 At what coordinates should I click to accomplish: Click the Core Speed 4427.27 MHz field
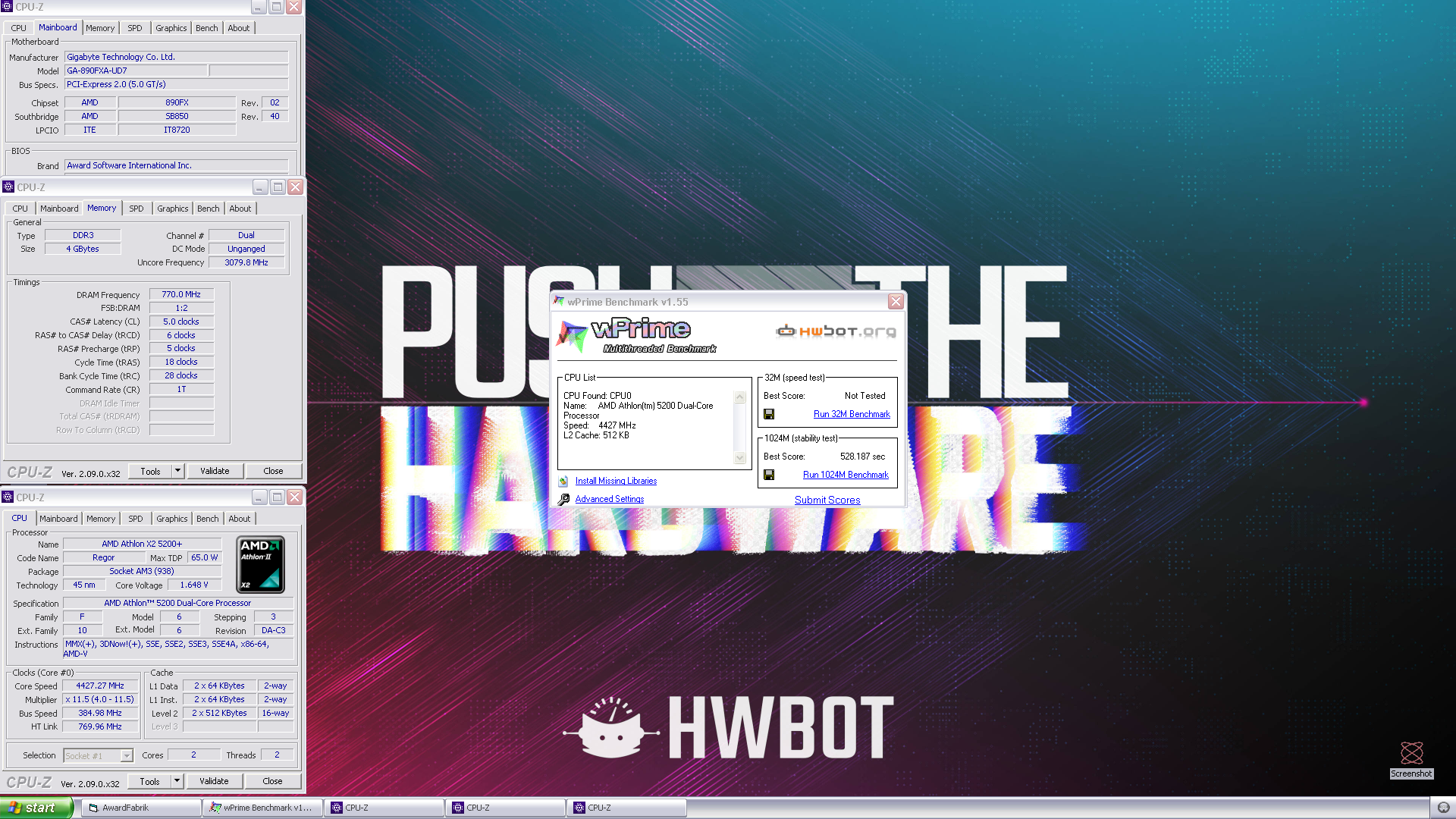point(100,686)
